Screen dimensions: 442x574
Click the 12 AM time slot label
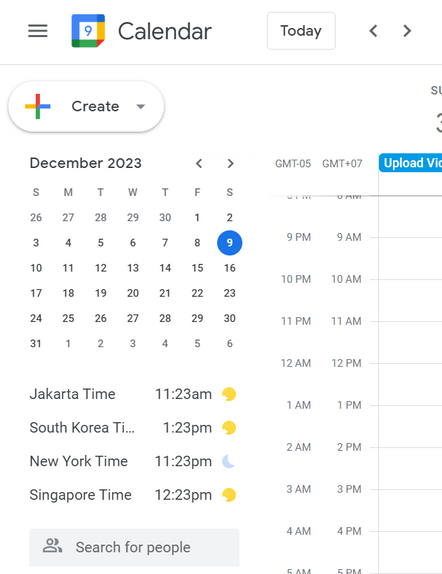pyautogui.click(x=296, y=363)
